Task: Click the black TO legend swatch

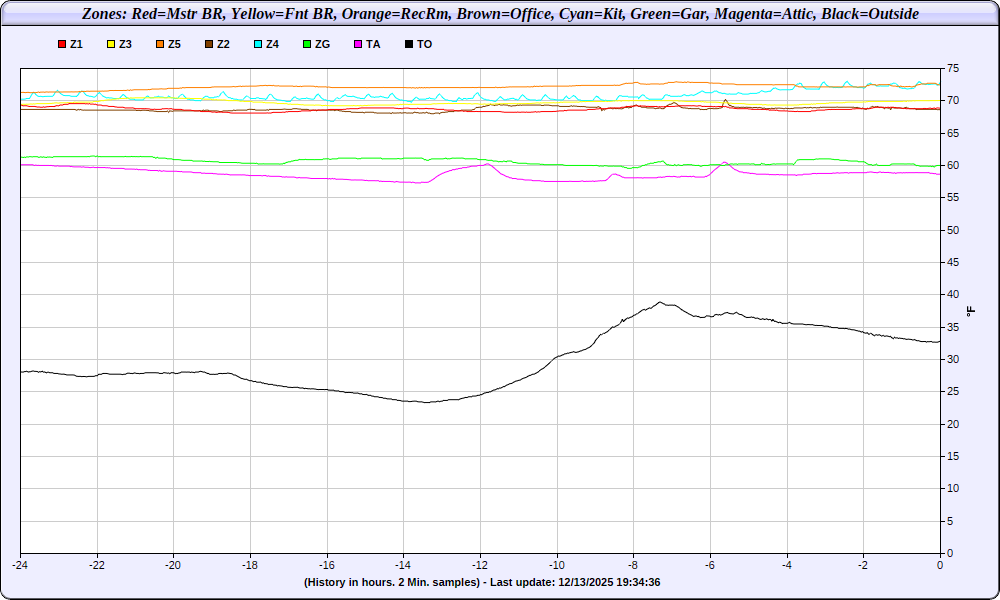Action: (x=409, y=45)
